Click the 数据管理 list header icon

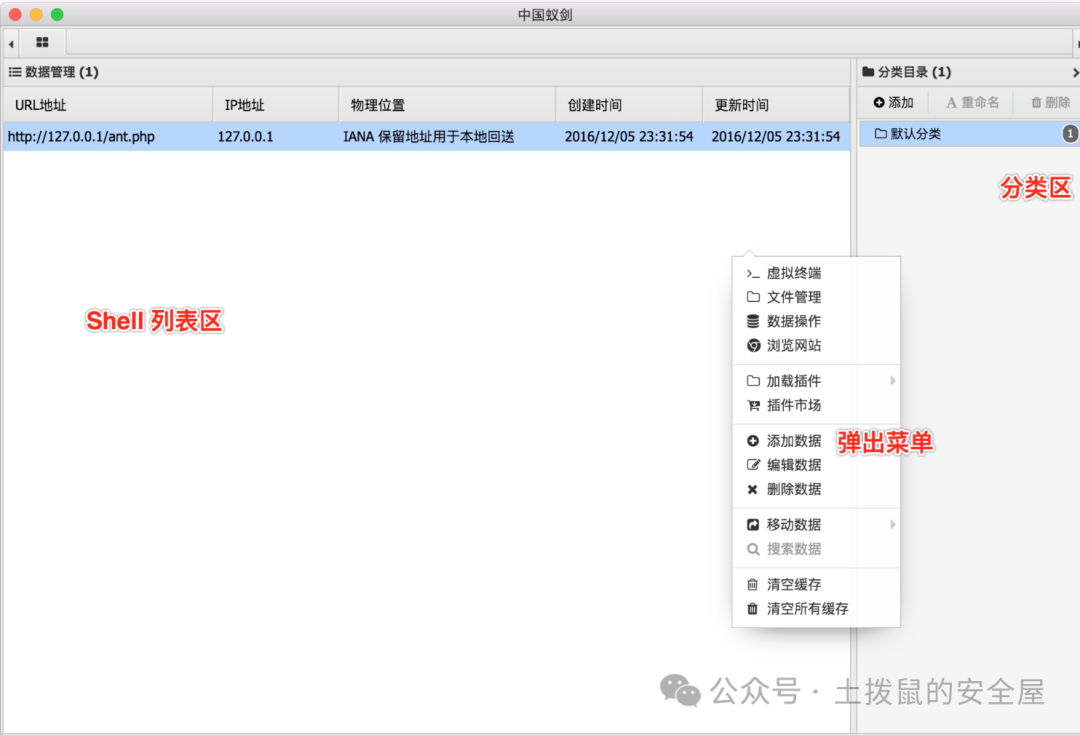click(14, 72)
